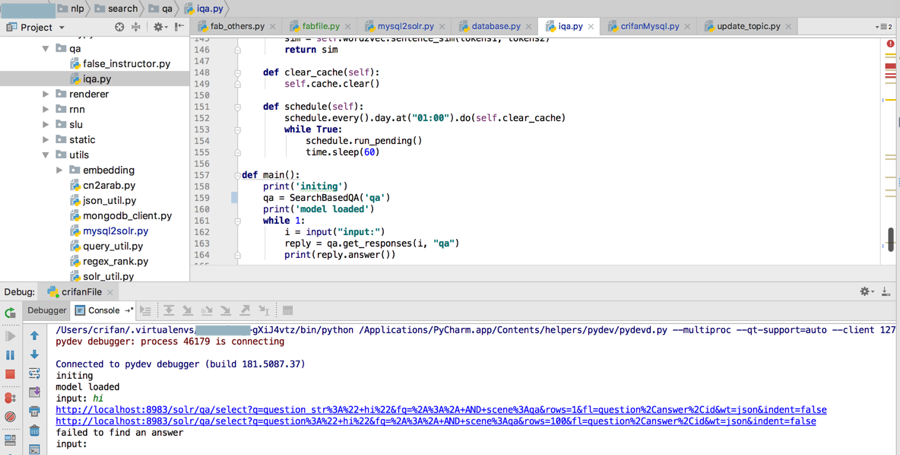The image size is (900, 455).
Task: Click the Run to Cursor icon
Action: 264,311
